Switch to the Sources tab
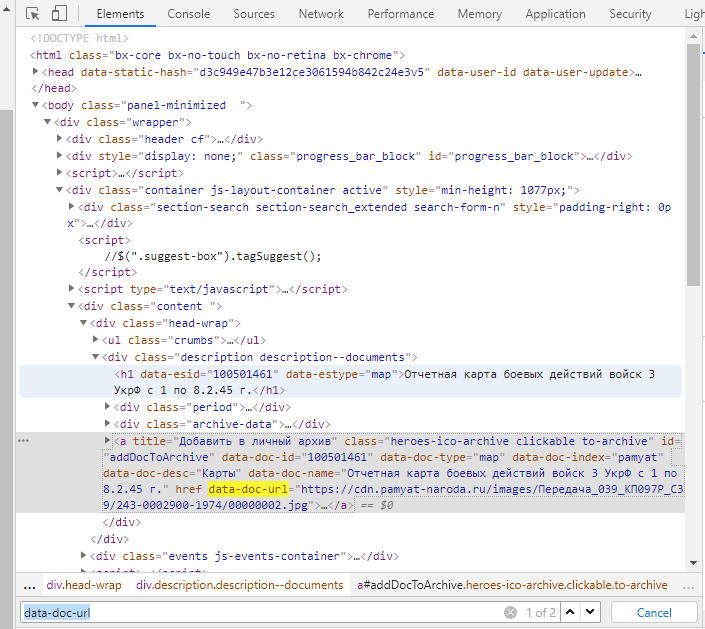705x629 pixels. [254, 14]
